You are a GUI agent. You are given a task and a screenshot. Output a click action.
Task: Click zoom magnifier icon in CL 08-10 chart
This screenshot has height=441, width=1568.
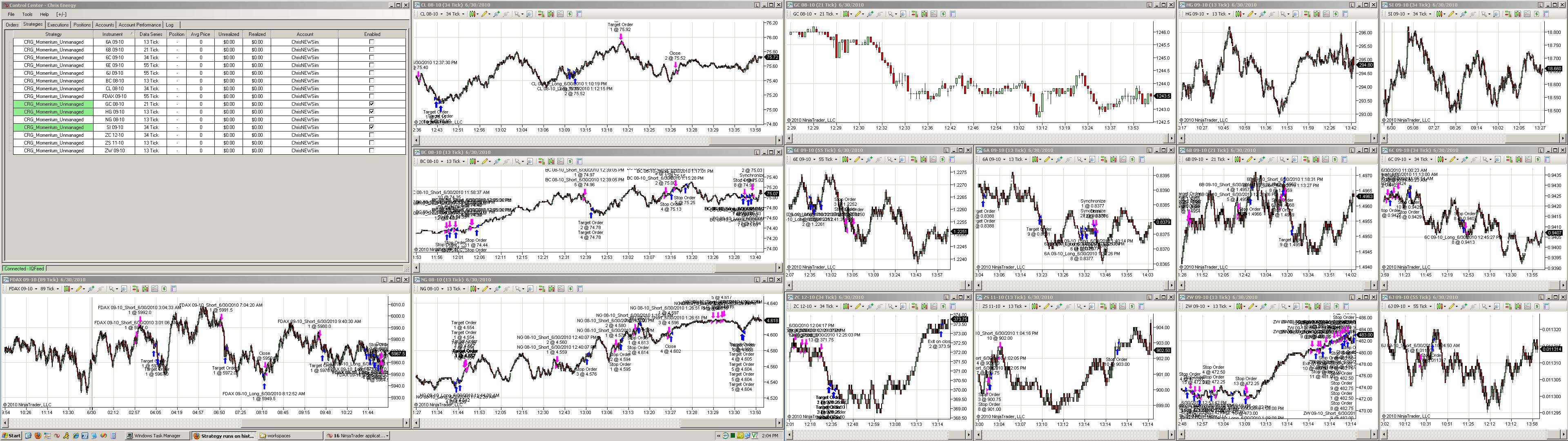pos(497,14)
